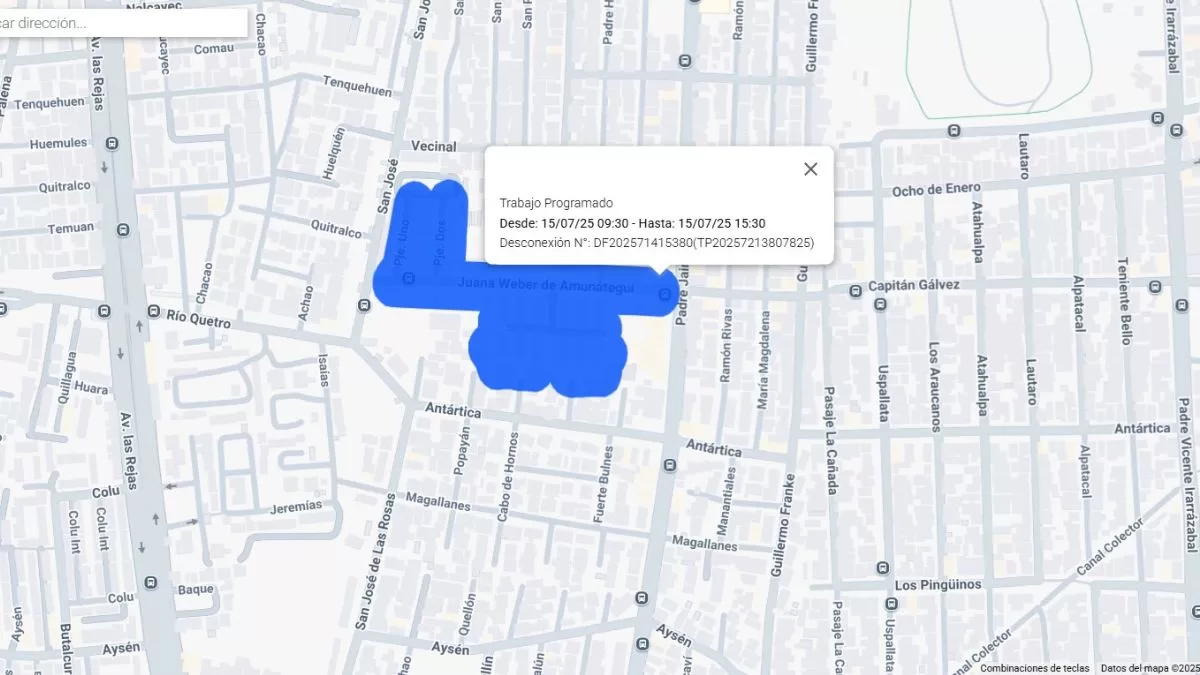Click bus stop icon left of Capitán Gálvez label

tap(855, 291)
